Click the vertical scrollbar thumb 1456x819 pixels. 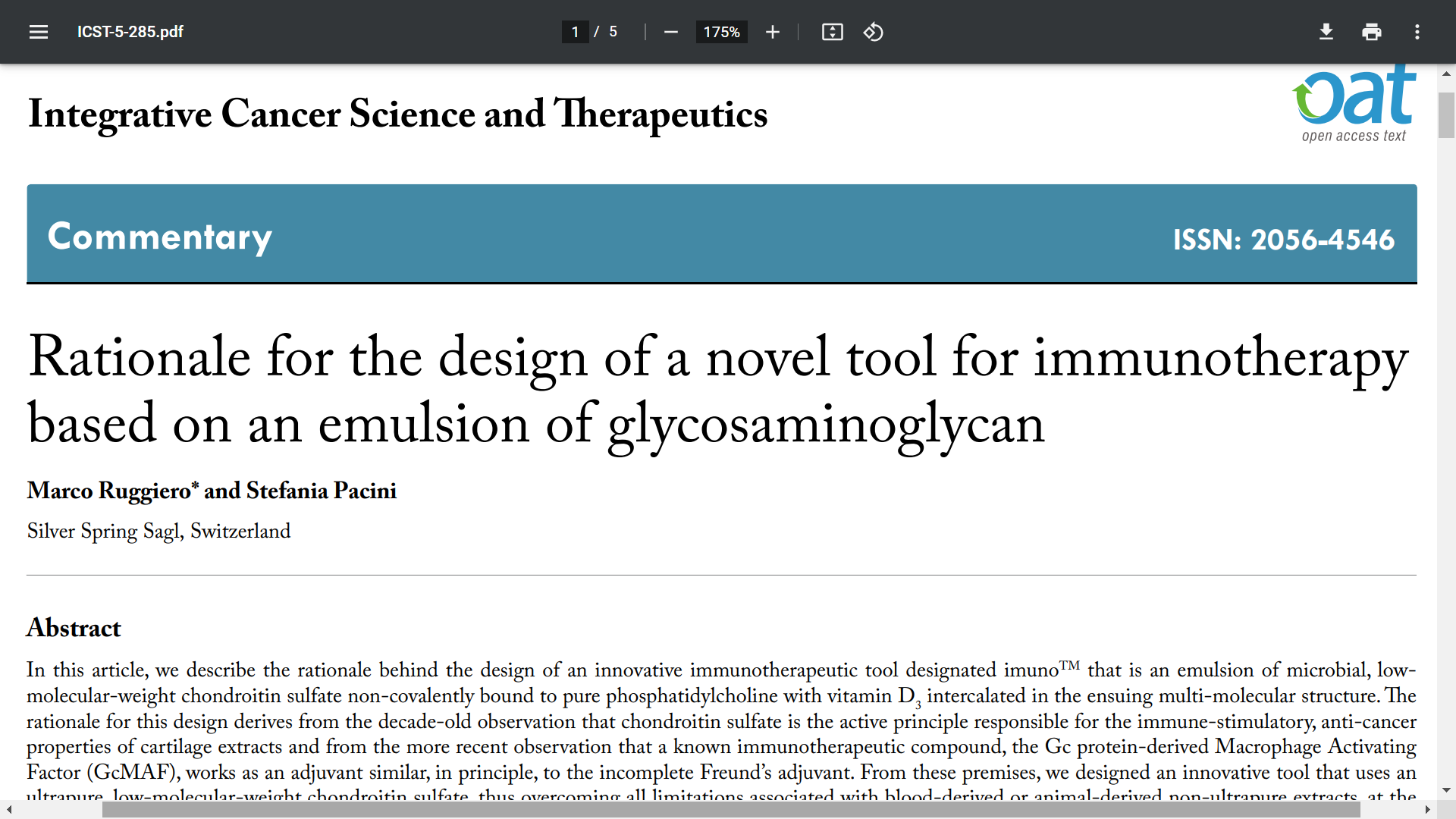coord(1446,114)
